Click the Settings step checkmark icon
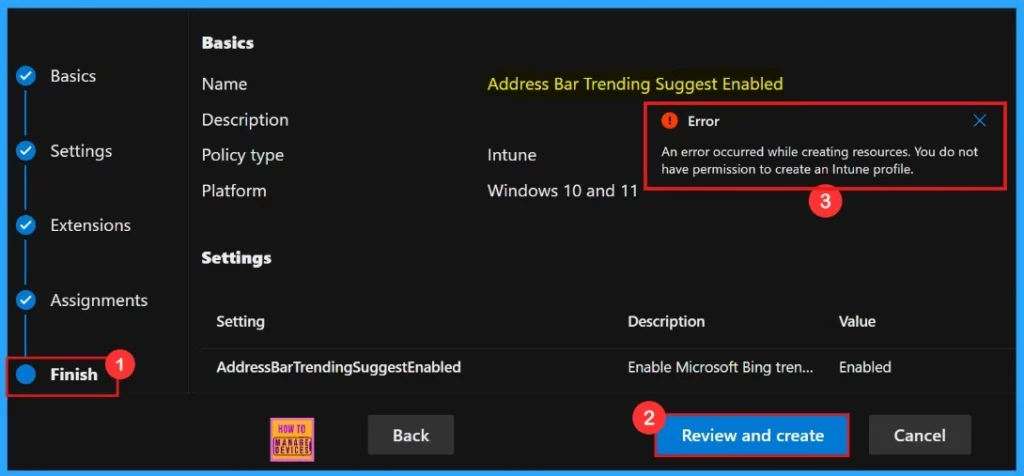This screenshot has height=476, width=1024. [x=25, y=151]
